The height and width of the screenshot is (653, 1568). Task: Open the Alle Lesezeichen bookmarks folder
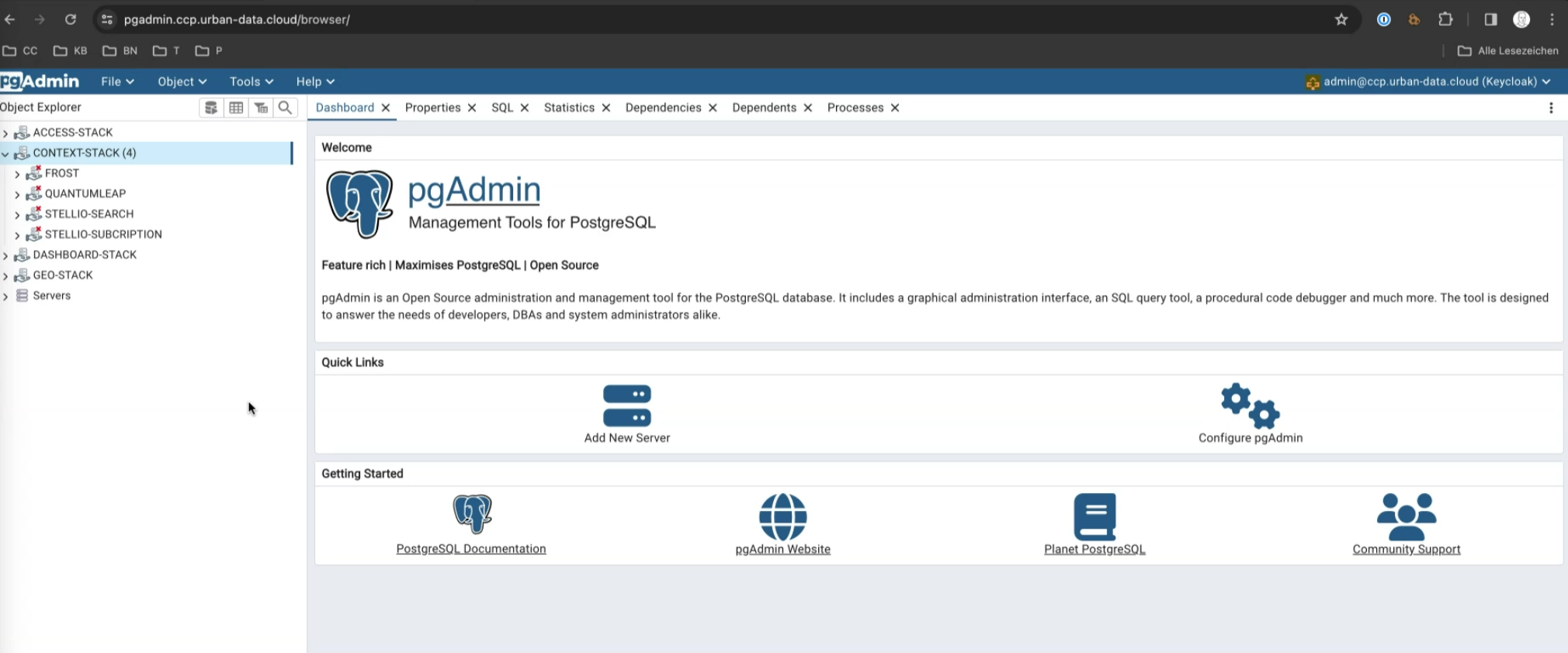click(1508, 50)
